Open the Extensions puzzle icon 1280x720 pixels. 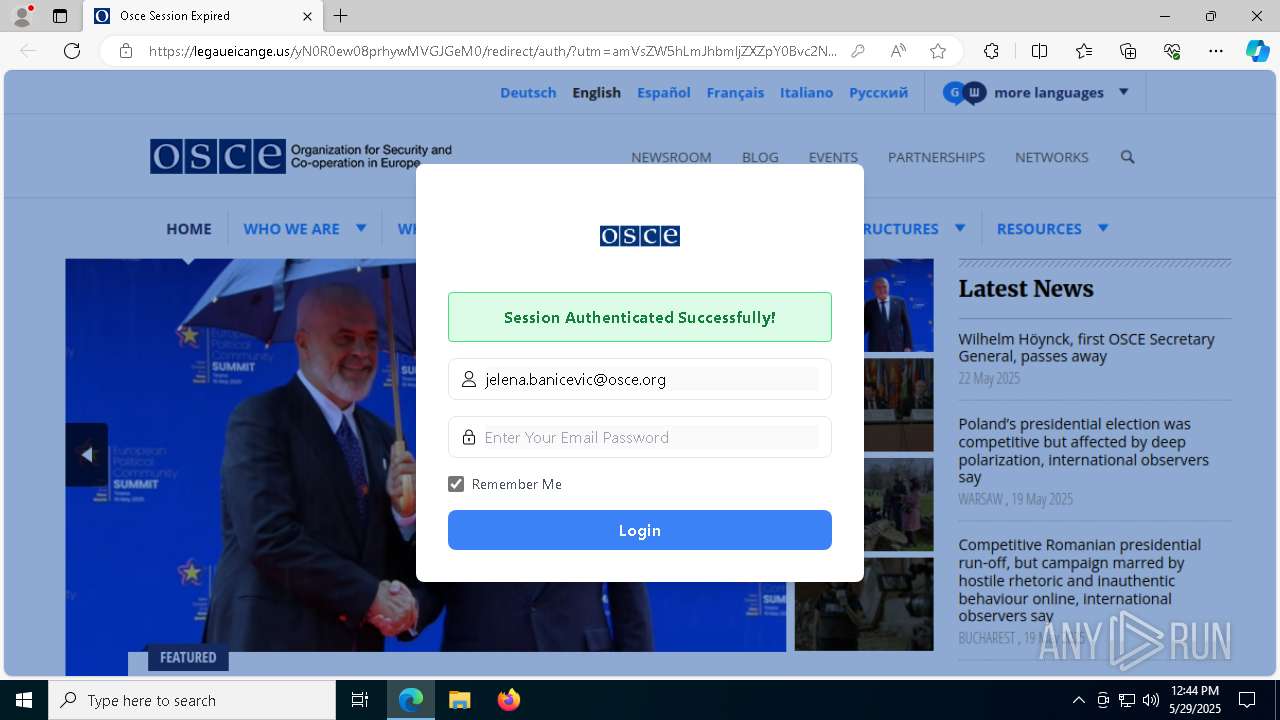[x=991, y=51]
